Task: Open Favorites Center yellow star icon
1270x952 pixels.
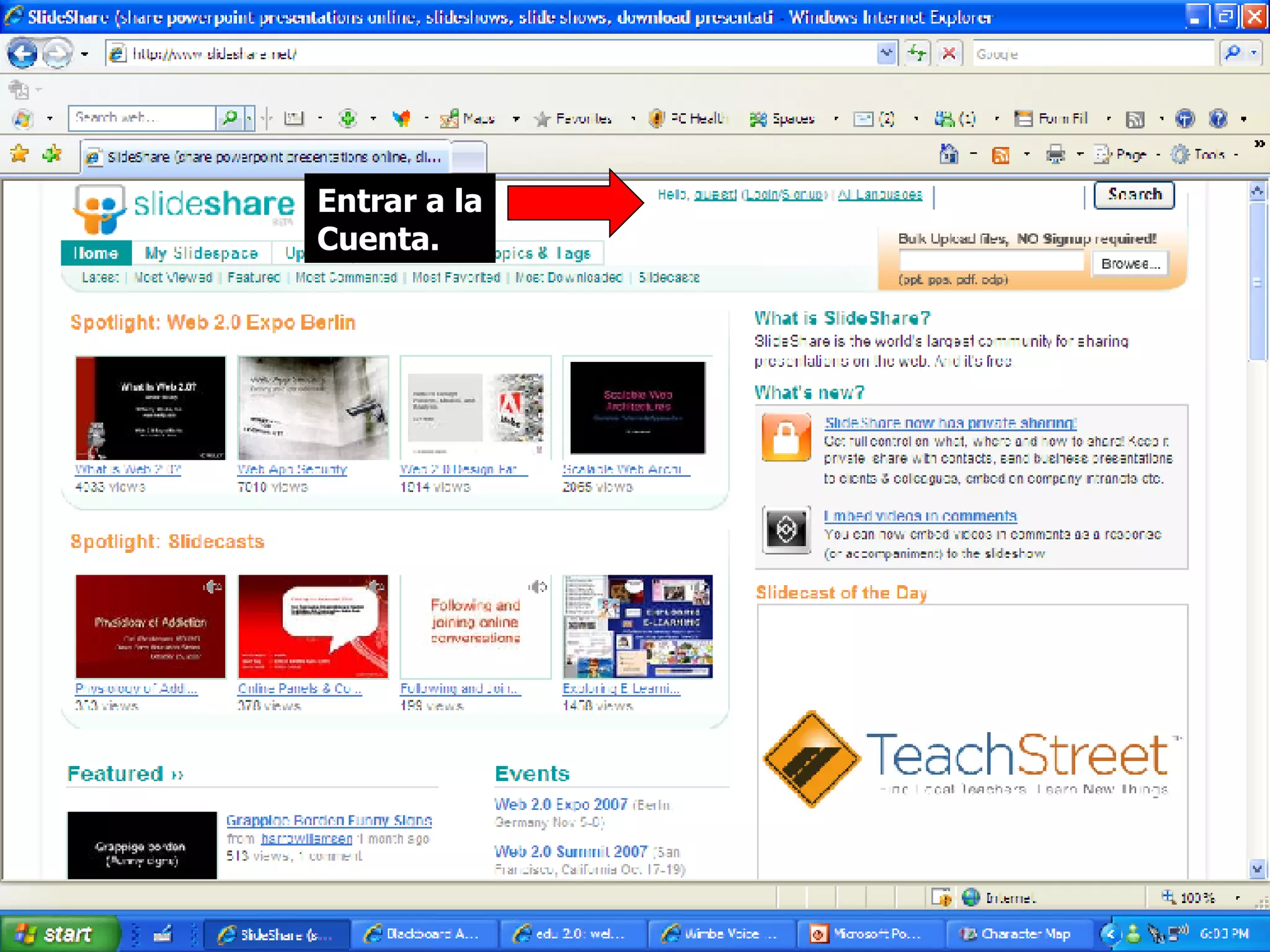Action: coord(20,154)
